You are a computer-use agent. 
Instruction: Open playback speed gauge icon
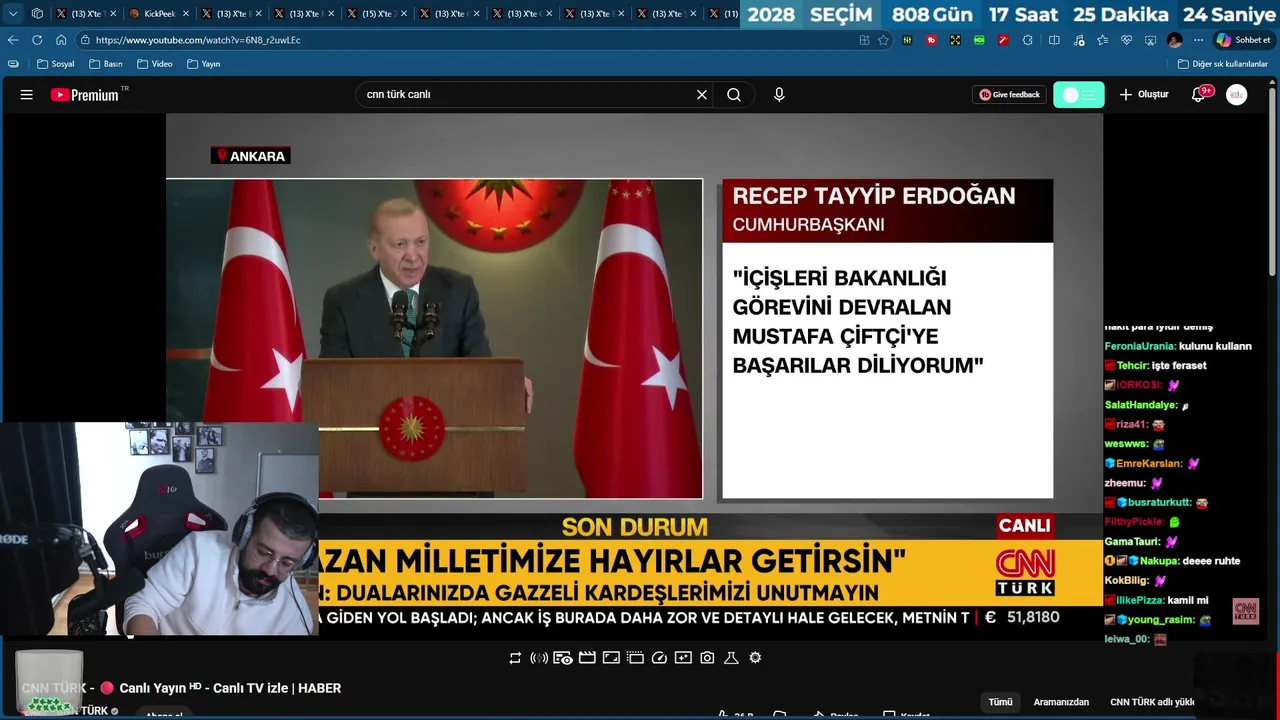click(x=659, y=658)
